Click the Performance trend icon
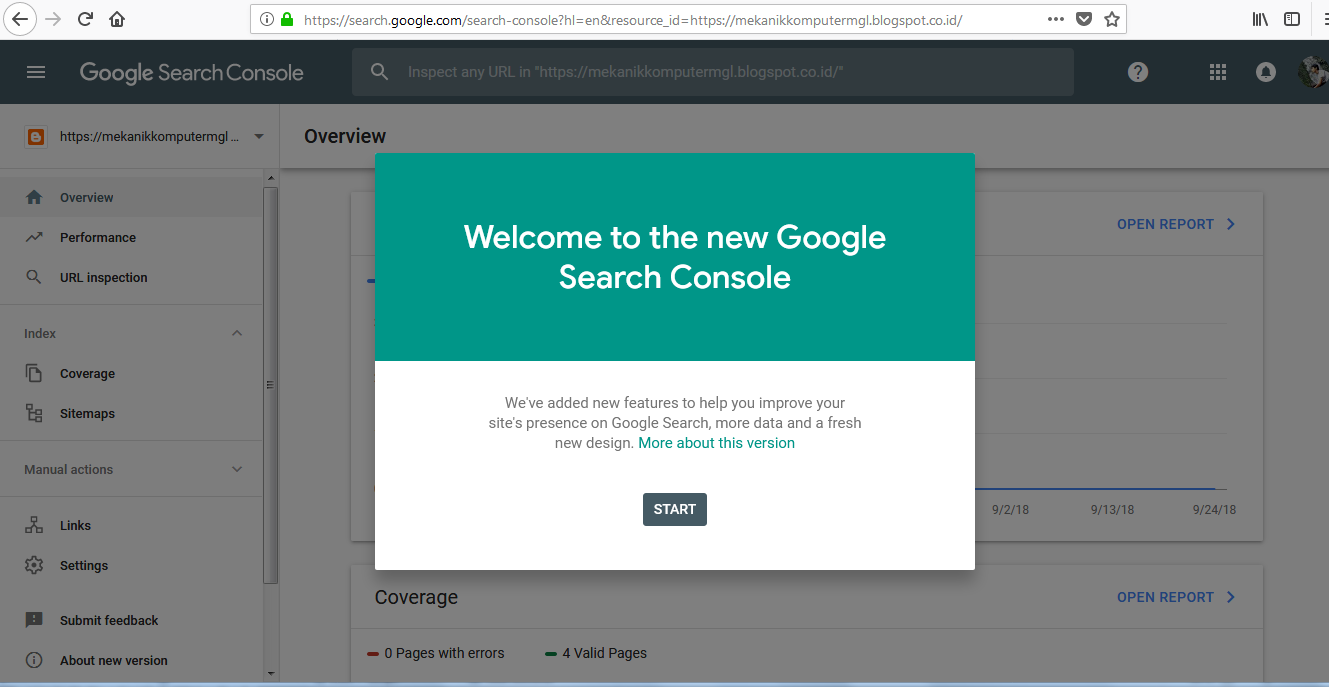The height and width of the screenshot is (687, 1329). 34,237
